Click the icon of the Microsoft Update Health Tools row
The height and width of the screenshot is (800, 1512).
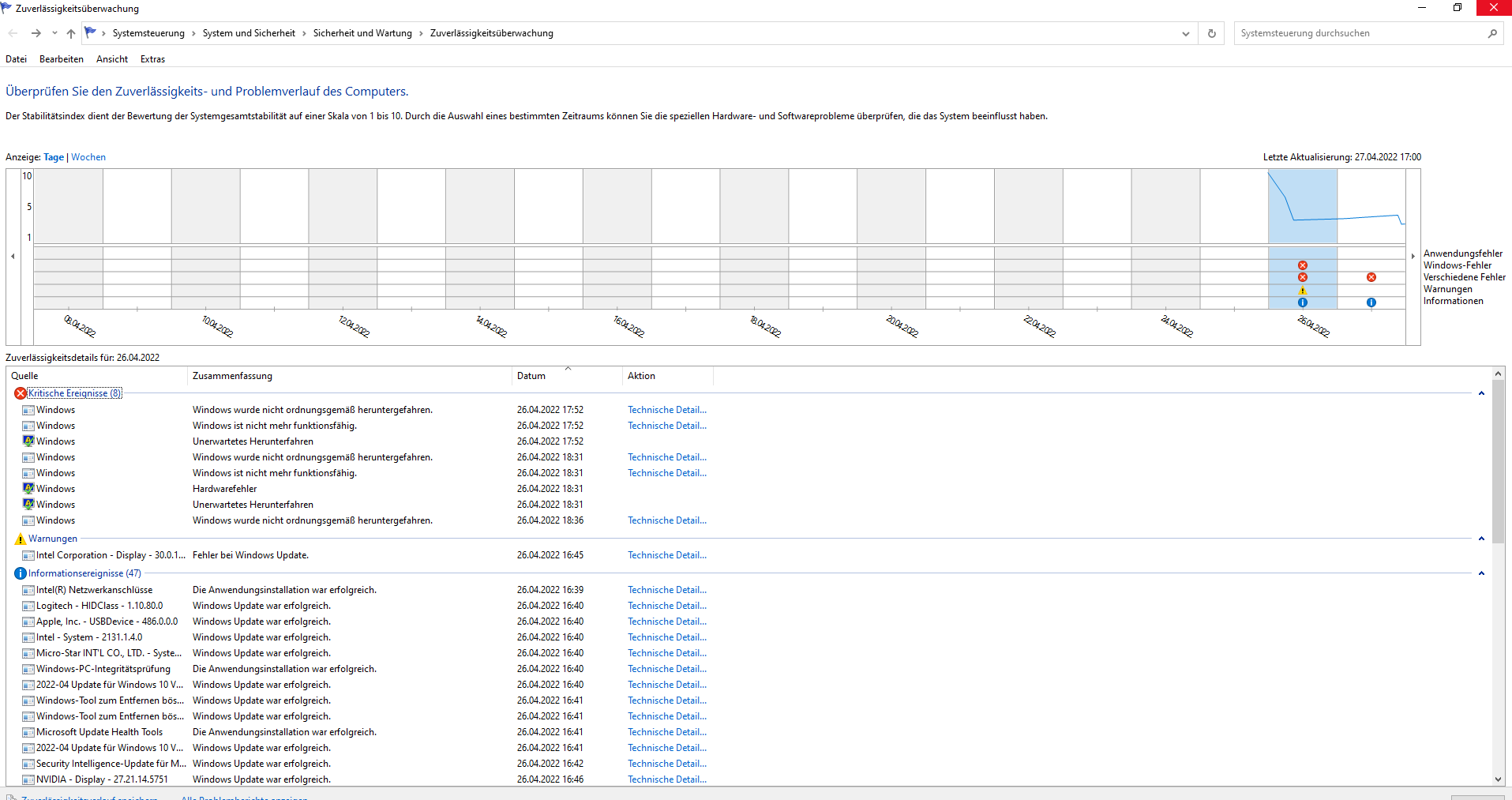28,732
